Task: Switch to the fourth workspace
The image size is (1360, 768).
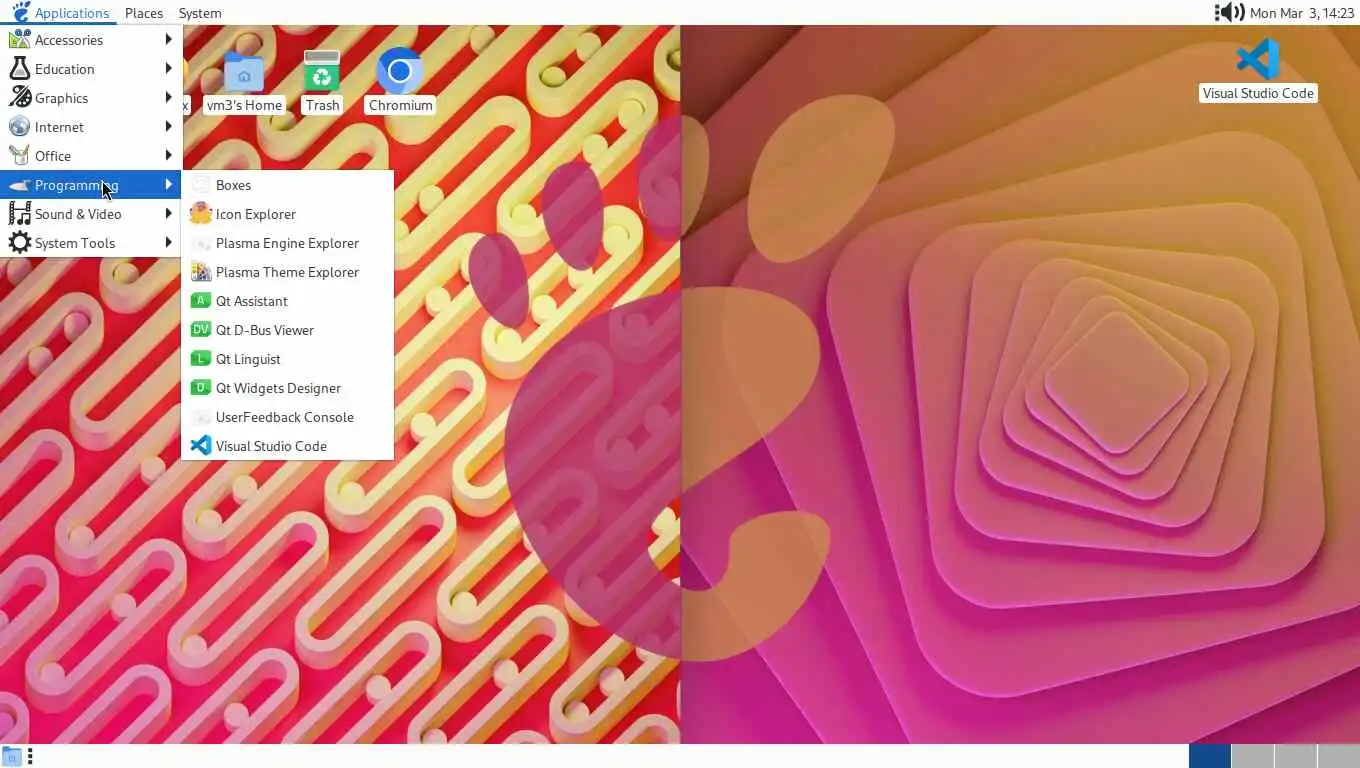Action: pyautogui.click(x=1339, y=756)
